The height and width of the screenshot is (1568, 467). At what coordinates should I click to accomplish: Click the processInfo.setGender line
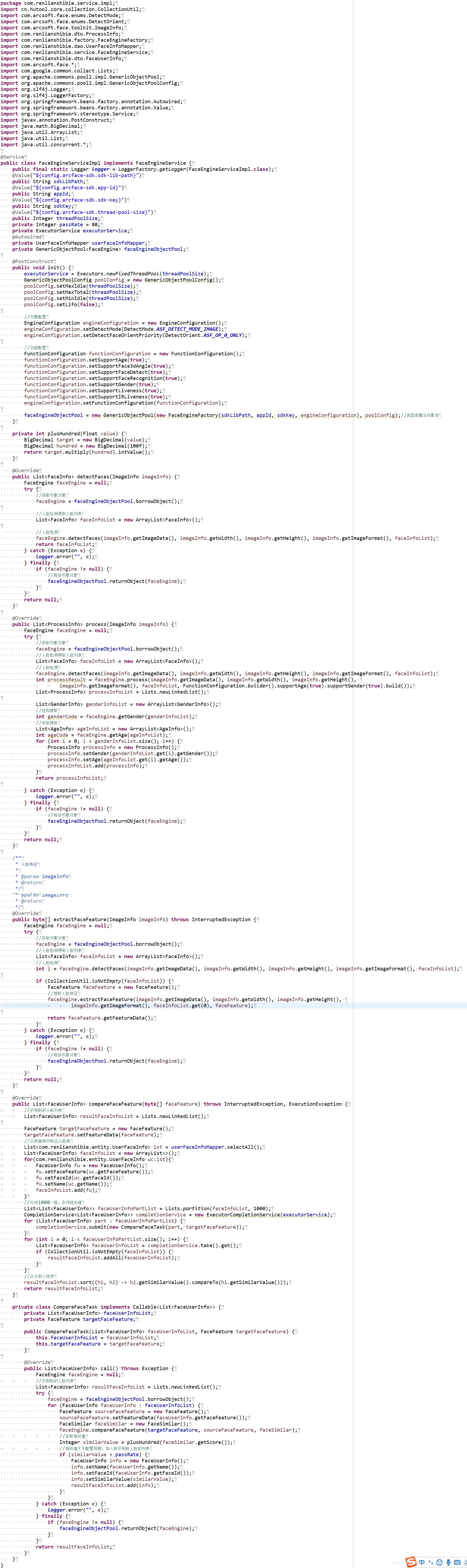(132, 754)
